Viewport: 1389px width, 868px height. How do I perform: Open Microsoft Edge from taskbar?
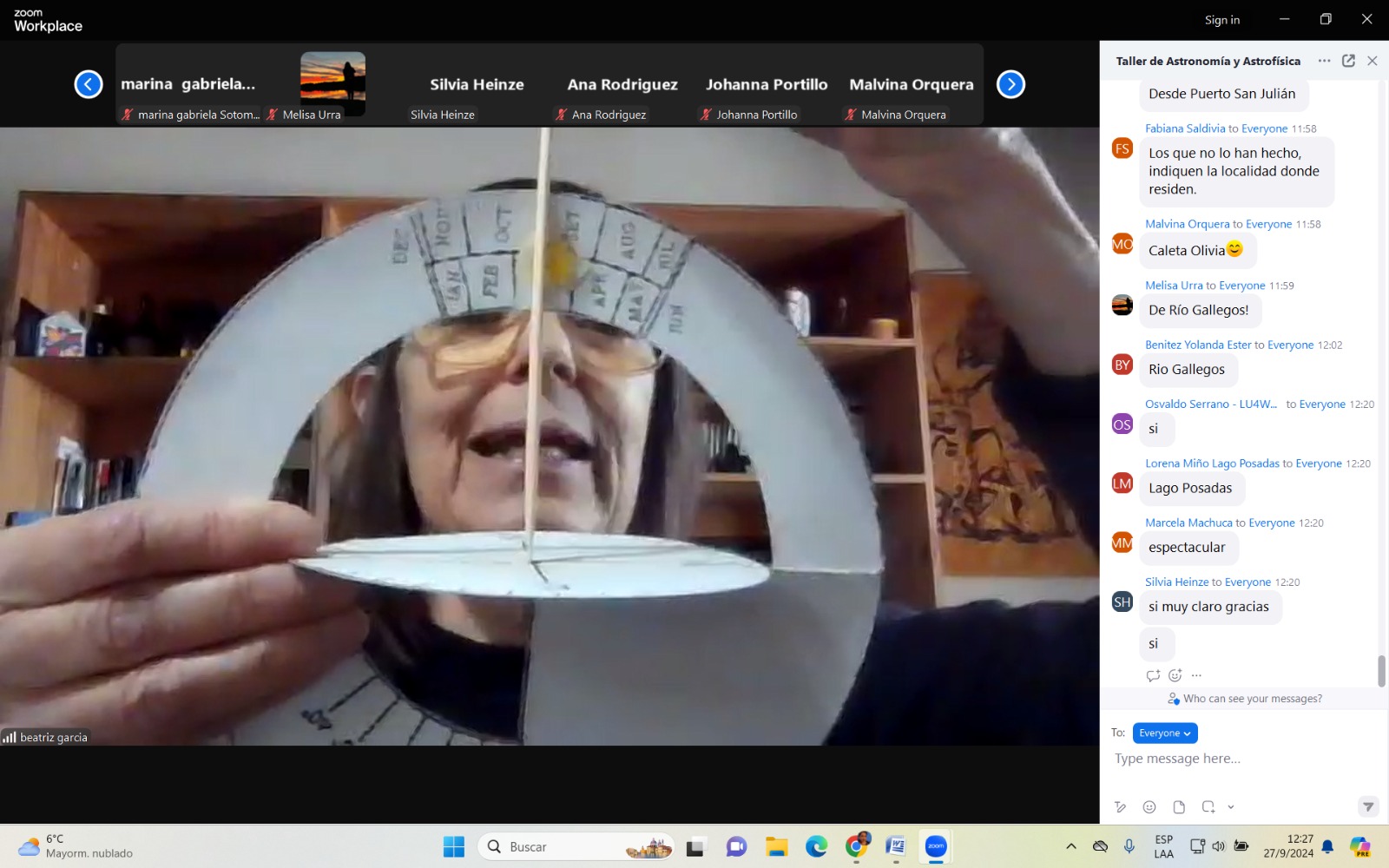[816, 847]
